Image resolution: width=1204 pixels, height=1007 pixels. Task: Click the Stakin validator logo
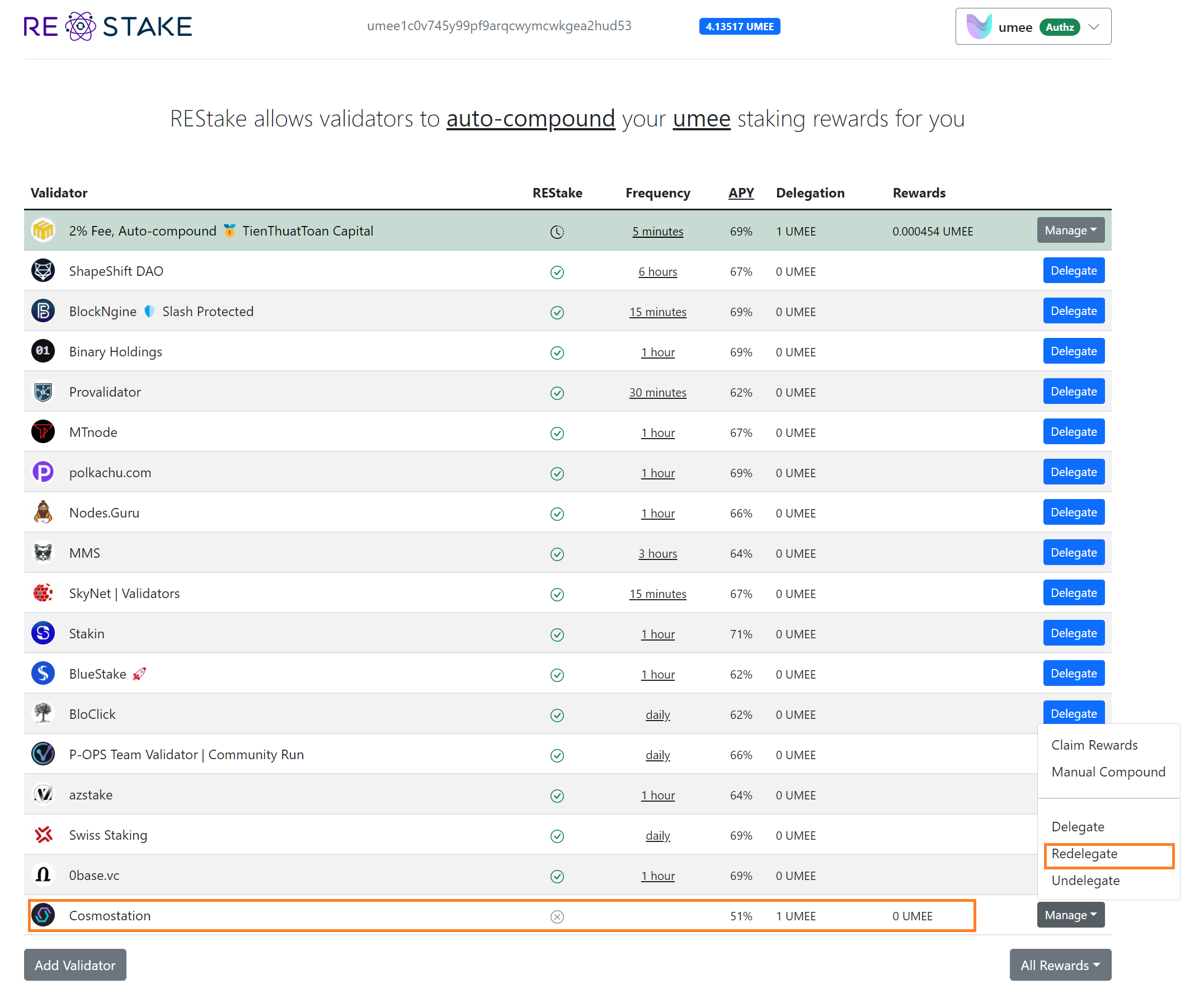(x=43, y=633)
